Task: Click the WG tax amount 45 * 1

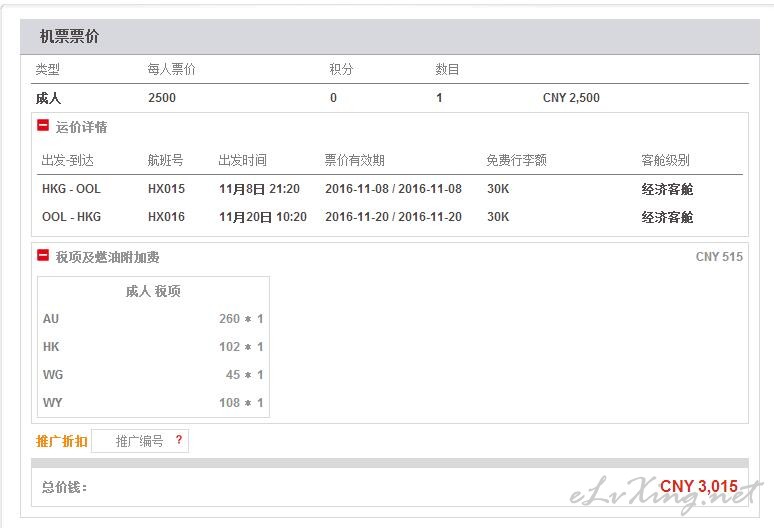Action: tap(244, 375)
